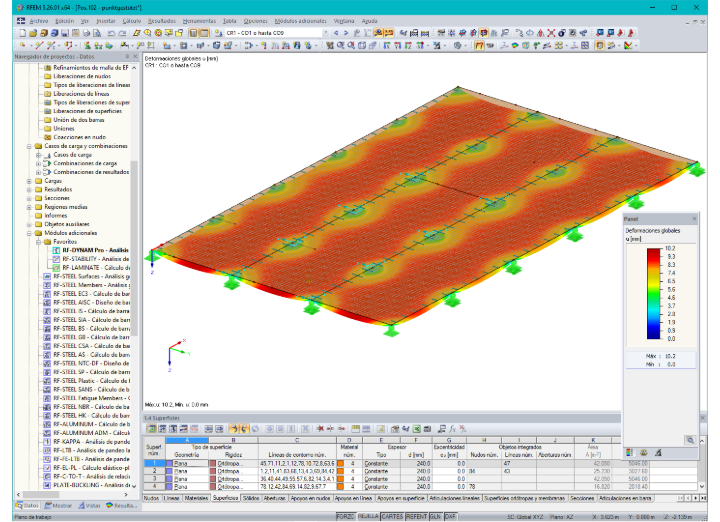Expand Combinaciones de carga tree node
720x522 pixels.
point(39,163)
